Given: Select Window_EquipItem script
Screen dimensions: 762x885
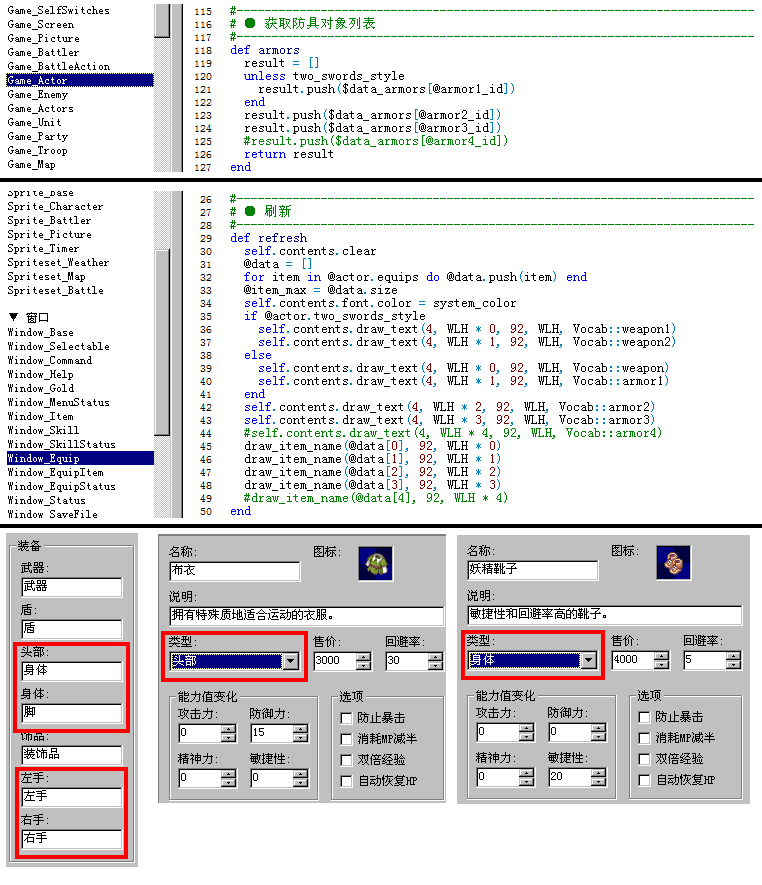Looking at the screenshot, I should tap(55, 472).
